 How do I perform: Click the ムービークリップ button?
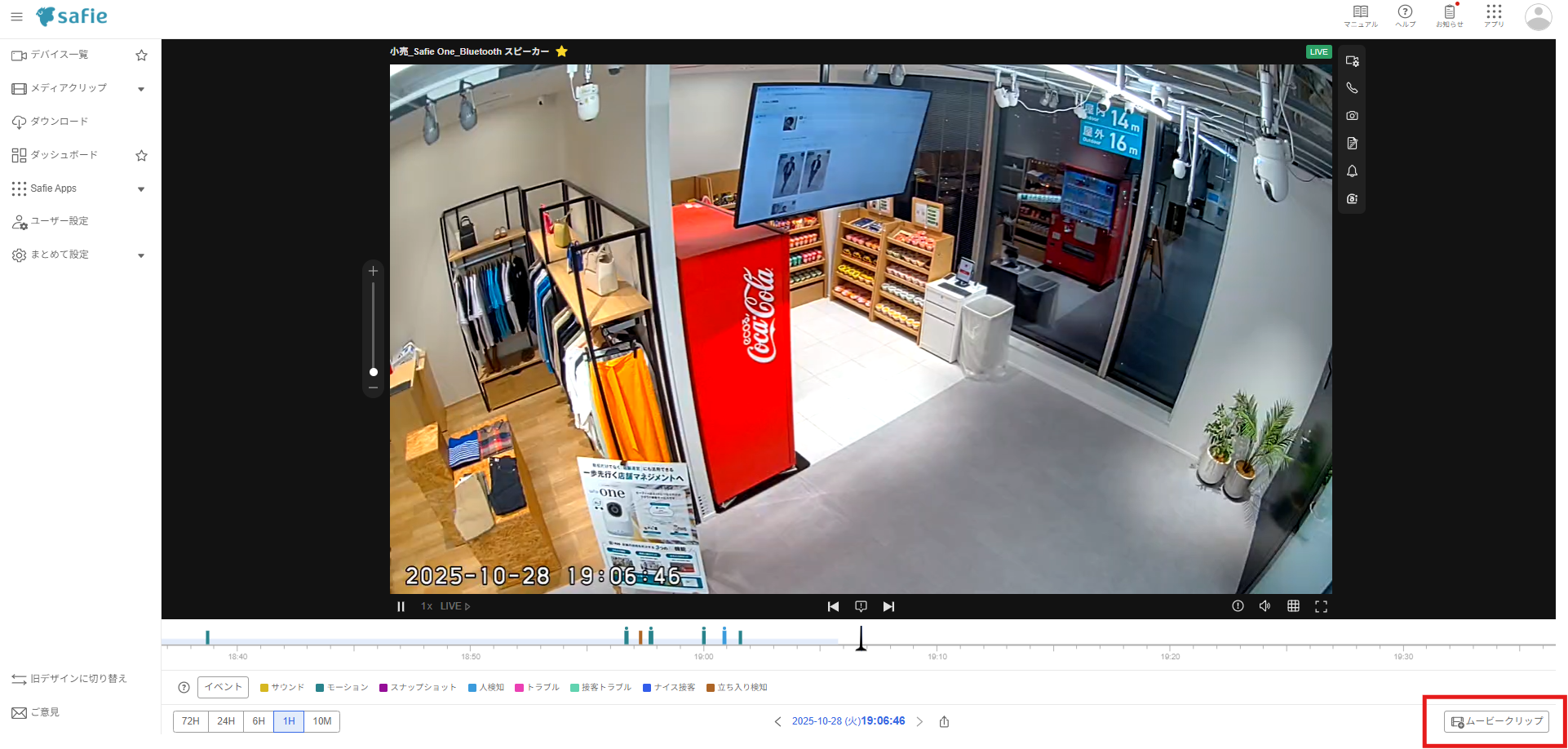click(1496, 721)
